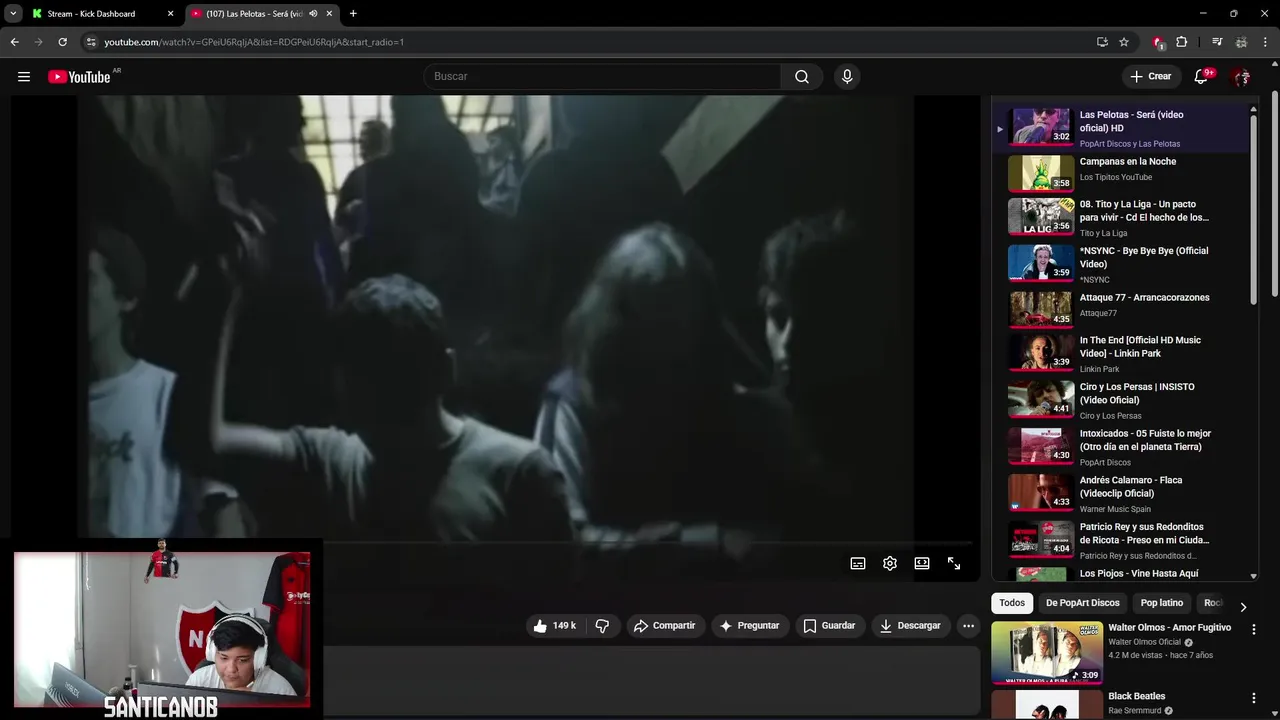Screen dimensions: 1280x720
Task: Open Chrome tab search dropdown
Action: 13,14
